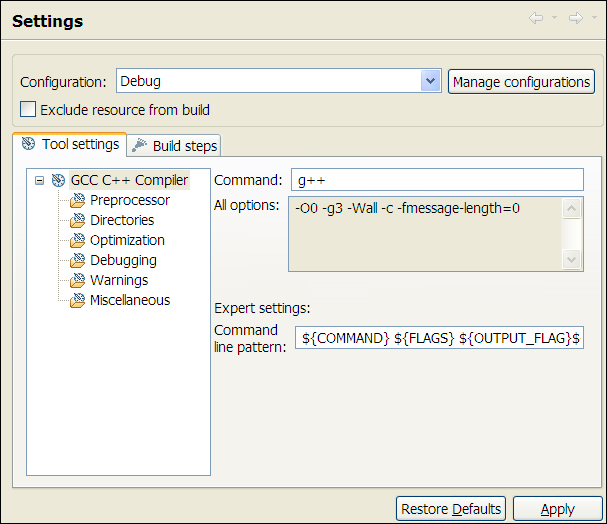Click the forward navigation arrow icon

pos(576,18)
